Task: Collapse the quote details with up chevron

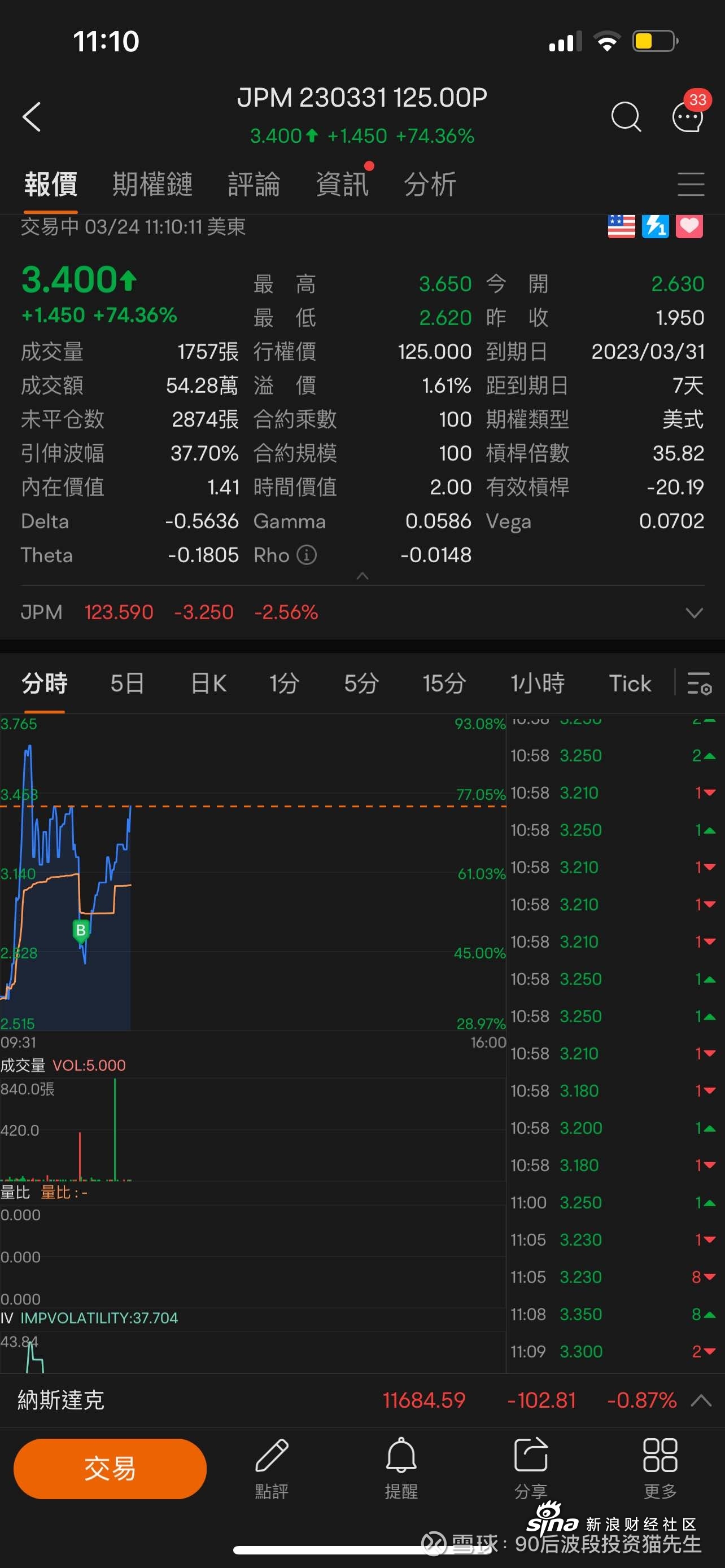Action: (x=362, y=576)
